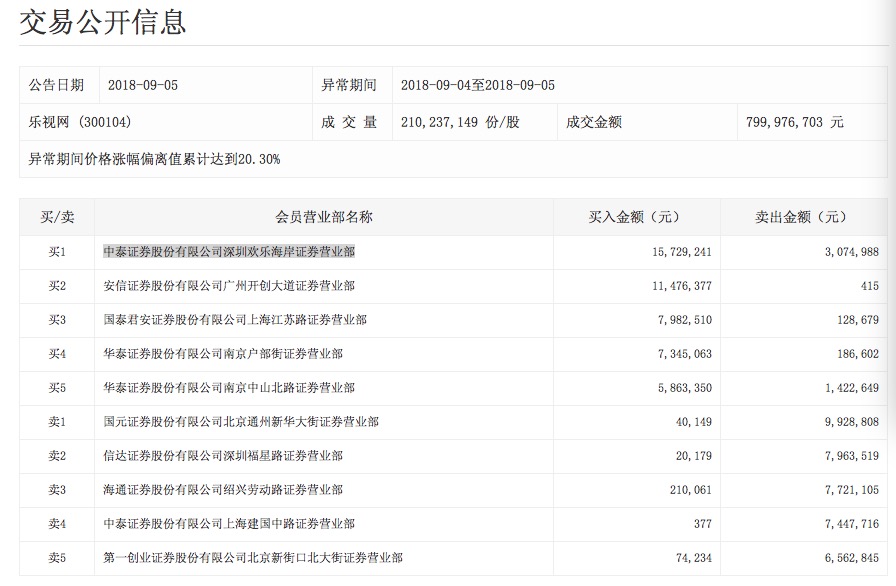Select the highlighted 中泰证券深圳欢乐海岸证券营业部 row name
The width and height of the screenshot is (896, 586).
click(x=229, y=252)
